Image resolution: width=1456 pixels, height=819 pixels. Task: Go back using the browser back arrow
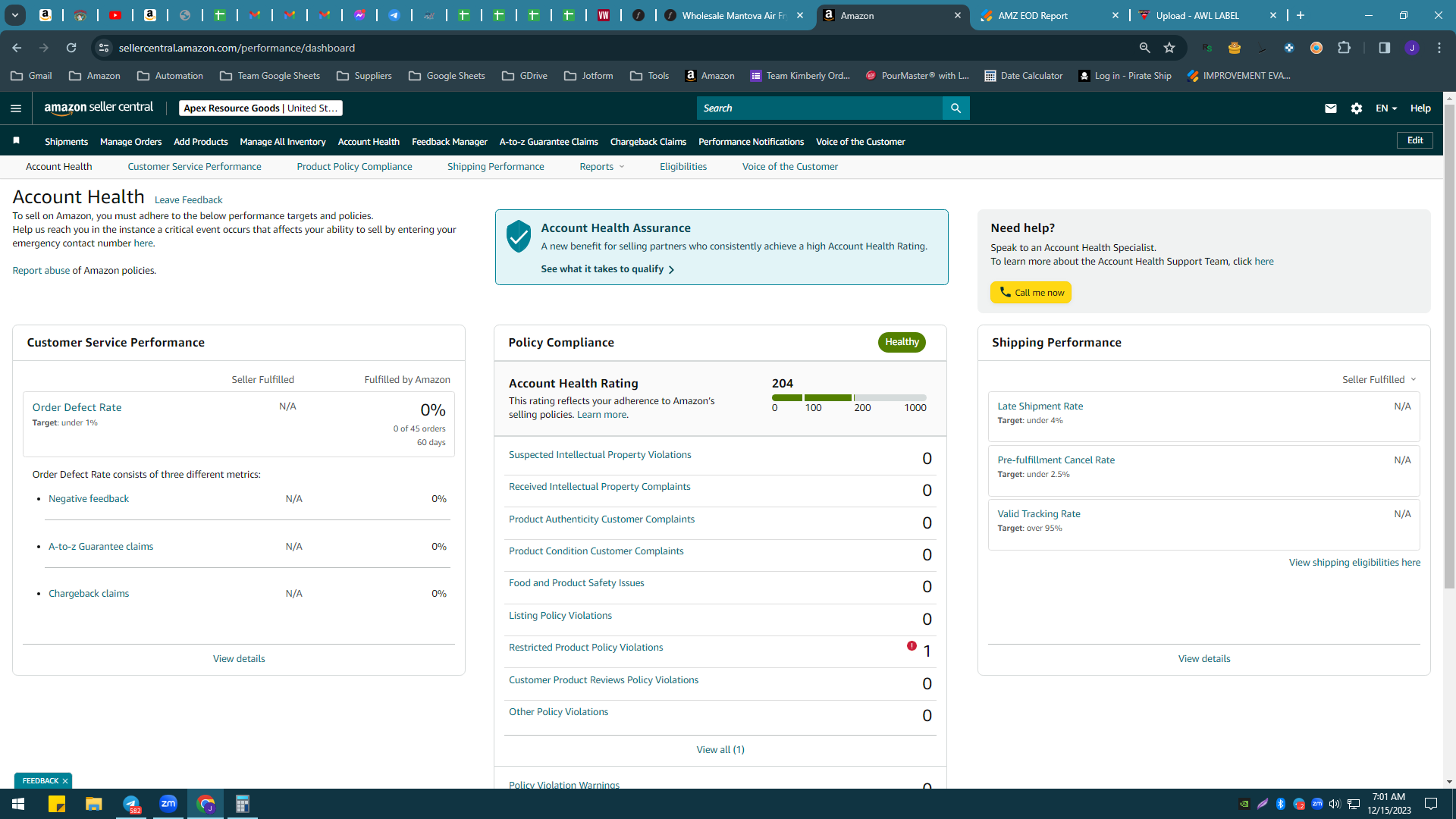(17, 48)
